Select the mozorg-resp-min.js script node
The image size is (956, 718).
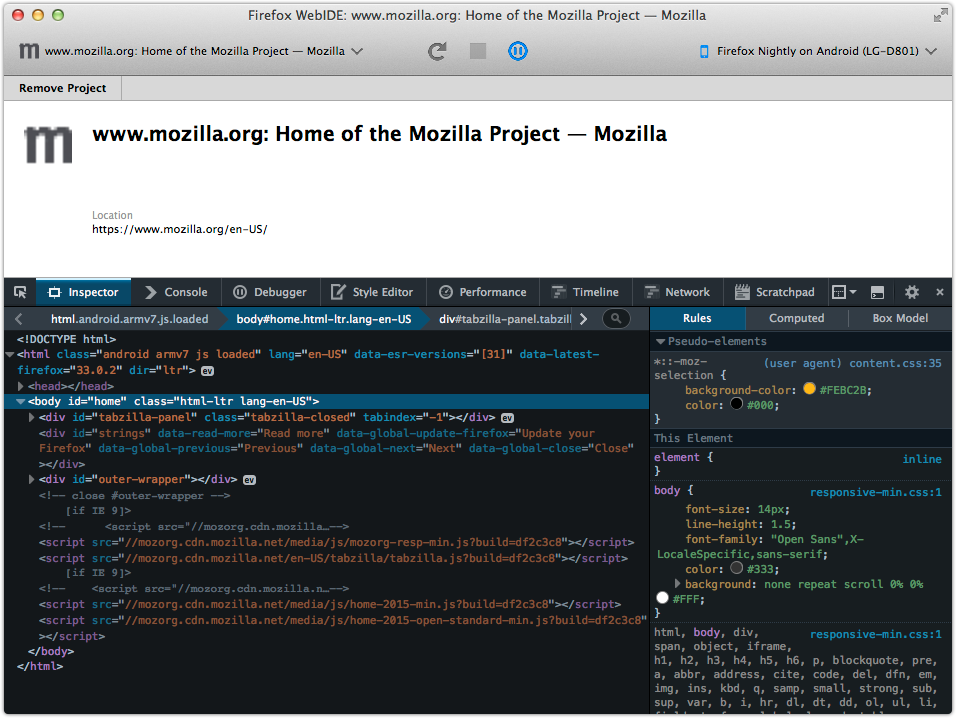337,542
